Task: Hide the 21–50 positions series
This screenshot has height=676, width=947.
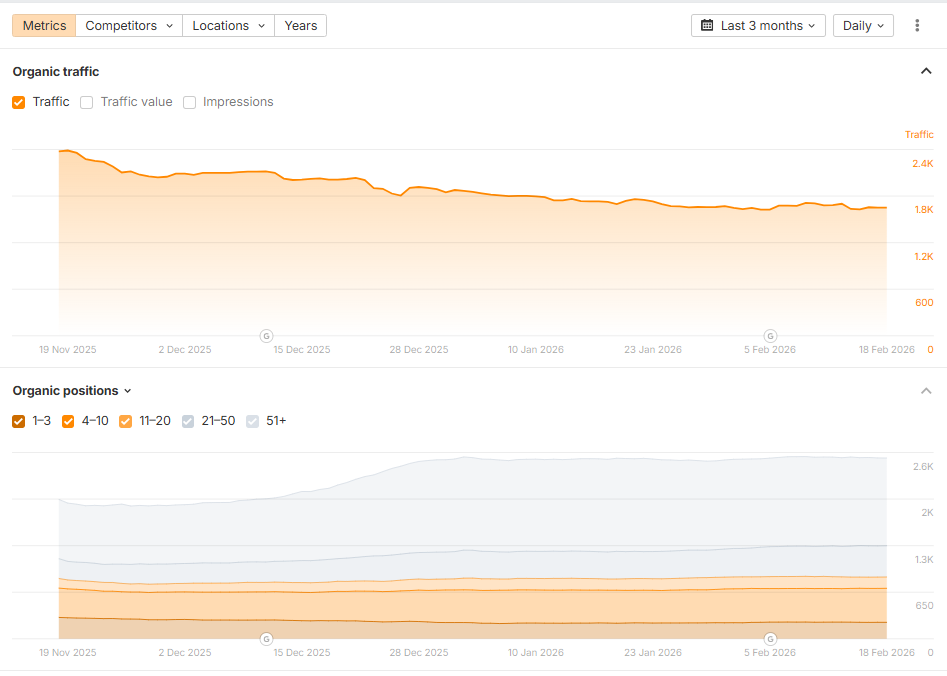Action: pos(188,421)
